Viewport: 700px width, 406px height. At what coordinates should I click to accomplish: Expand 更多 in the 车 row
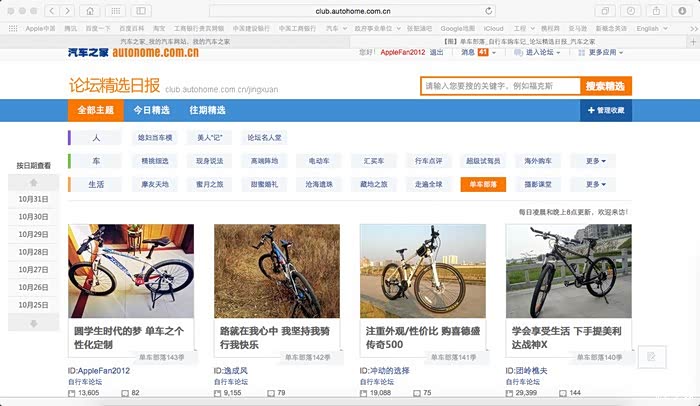pyautogui.click(x=595, y=161)
